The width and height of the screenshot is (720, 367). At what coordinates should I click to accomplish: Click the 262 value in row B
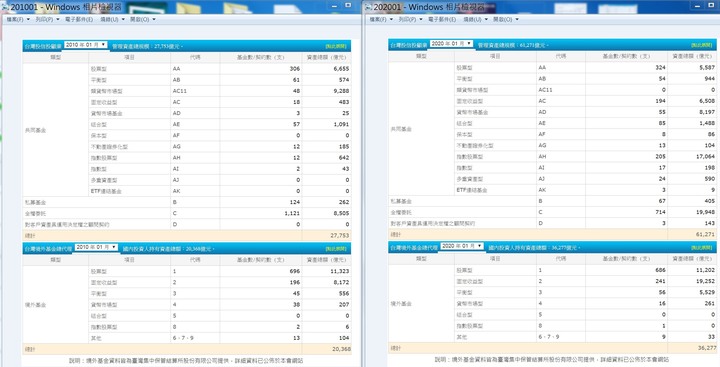343,202
